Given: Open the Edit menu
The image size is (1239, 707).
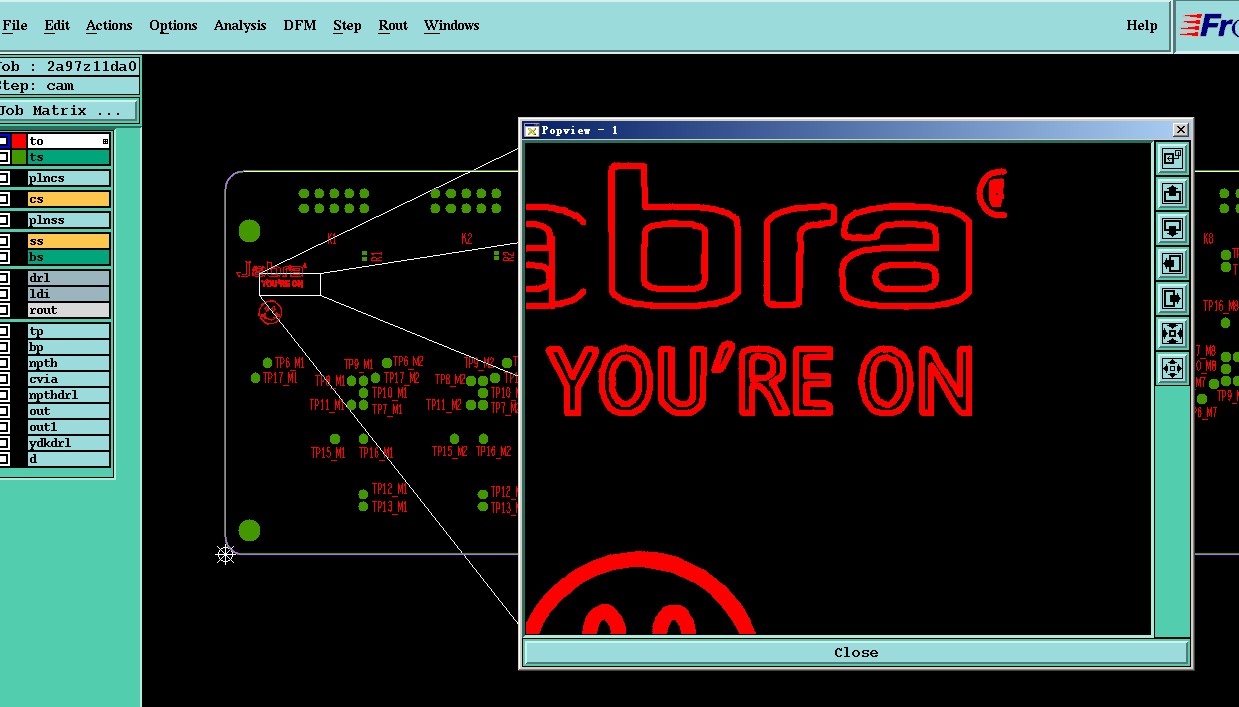Looking at the screenshot, I should (57, 25).
